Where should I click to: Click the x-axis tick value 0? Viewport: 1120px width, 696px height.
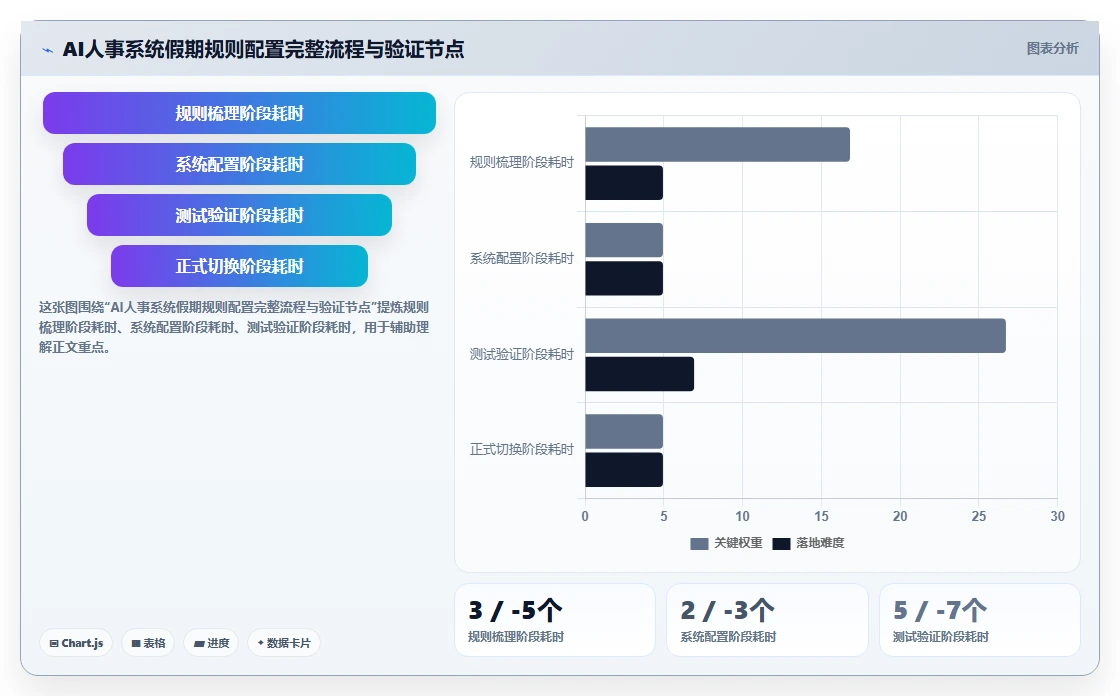(585, 516)
